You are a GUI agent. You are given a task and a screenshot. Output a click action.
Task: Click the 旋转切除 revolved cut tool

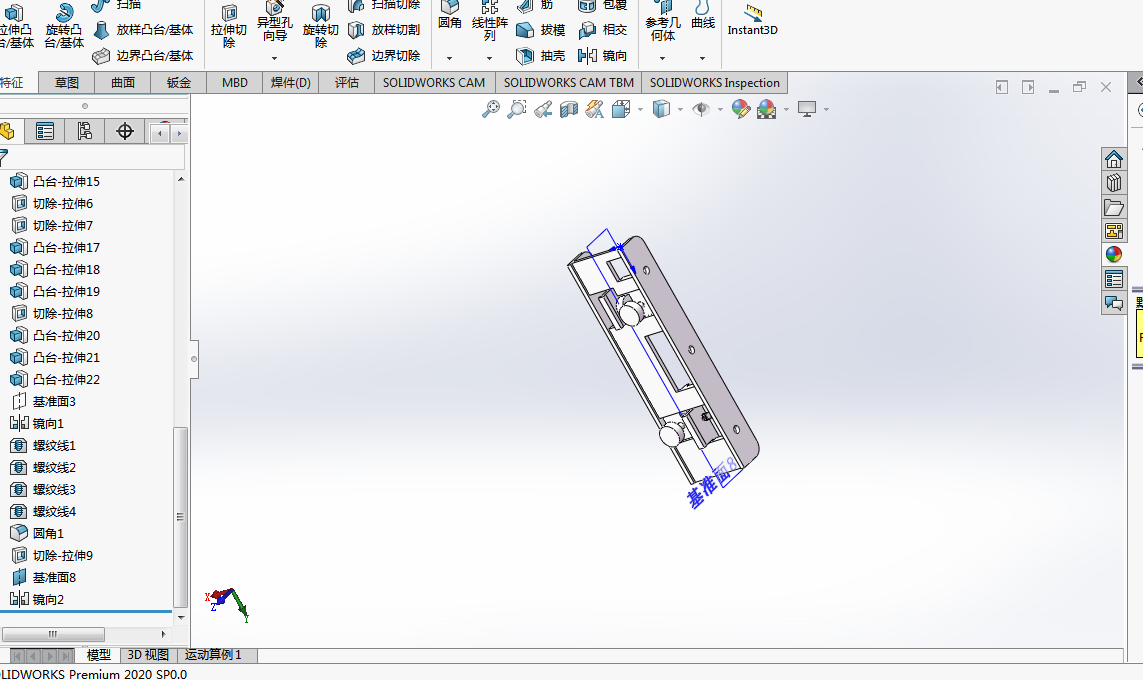[x=321, y=26]
